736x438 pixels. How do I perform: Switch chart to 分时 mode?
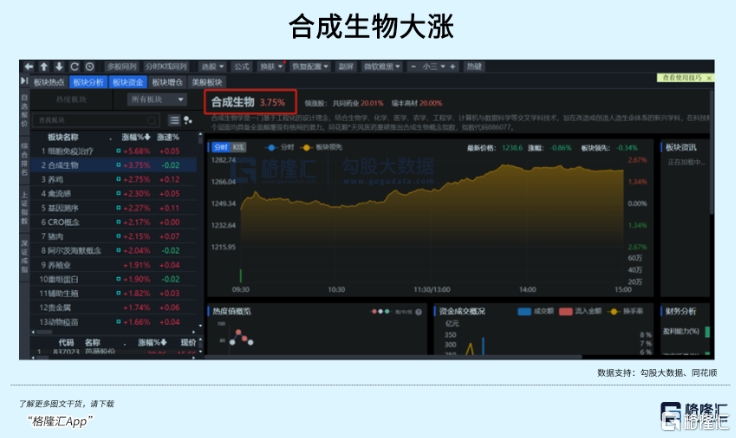(x=220, y=147)
